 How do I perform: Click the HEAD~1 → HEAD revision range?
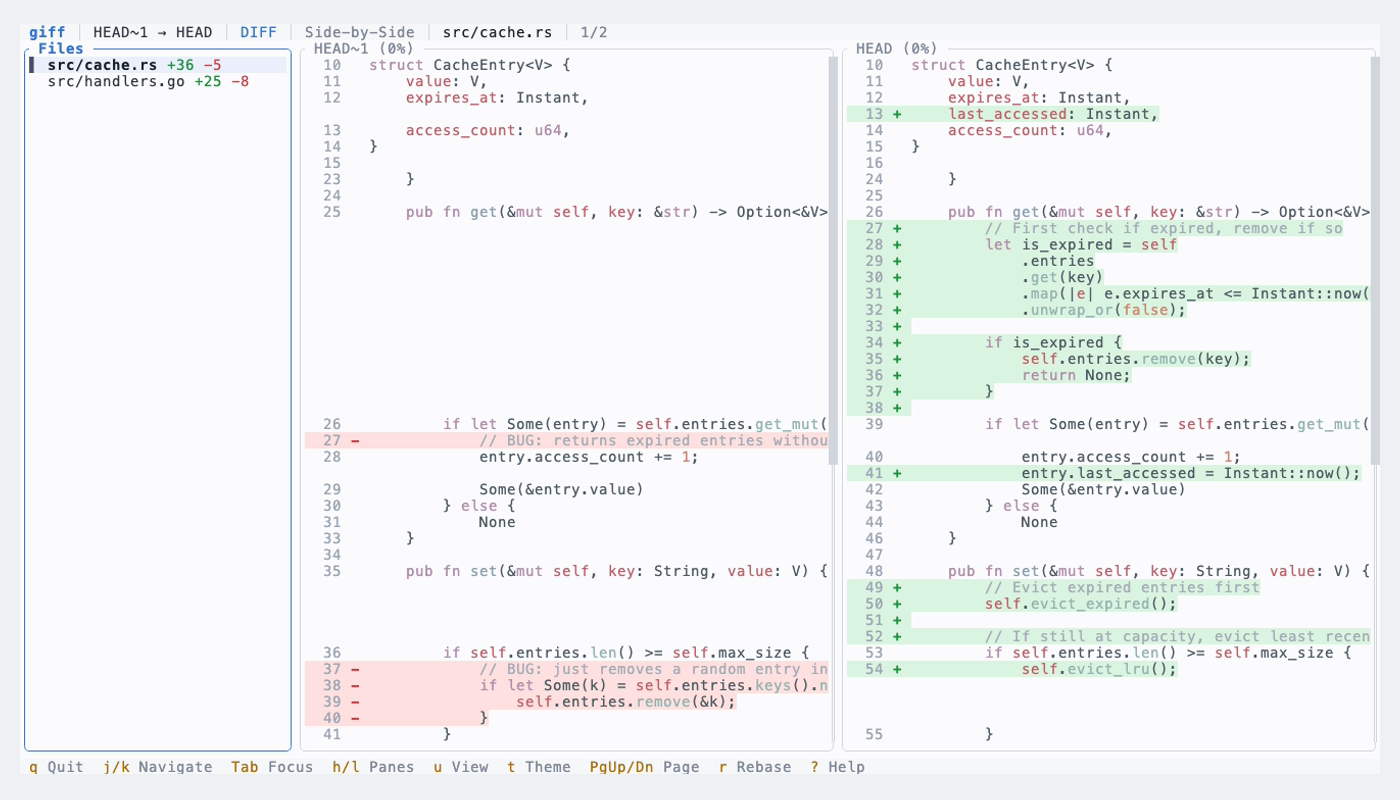[x=153, y=32]
